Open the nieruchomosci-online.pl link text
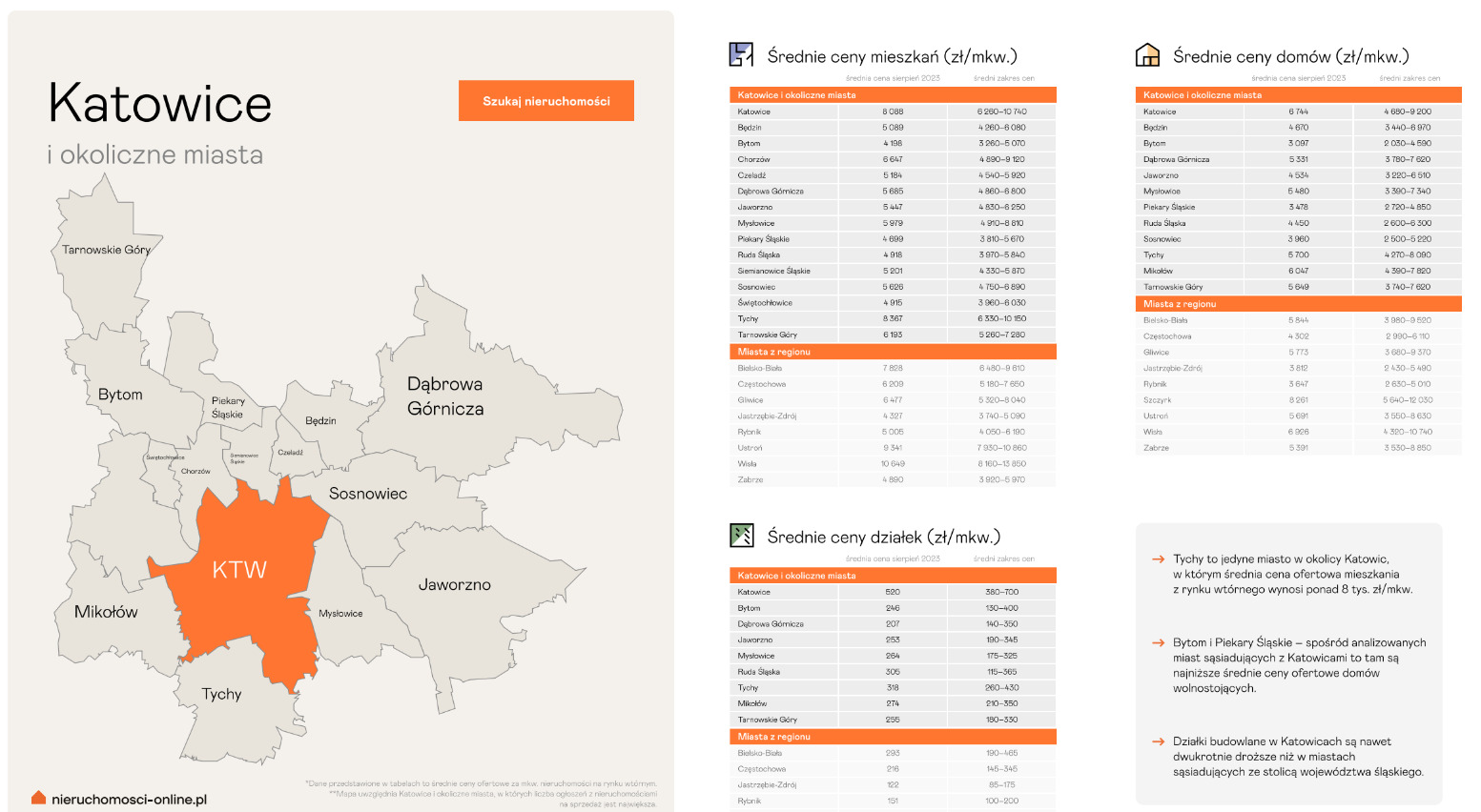 (129, 800)
